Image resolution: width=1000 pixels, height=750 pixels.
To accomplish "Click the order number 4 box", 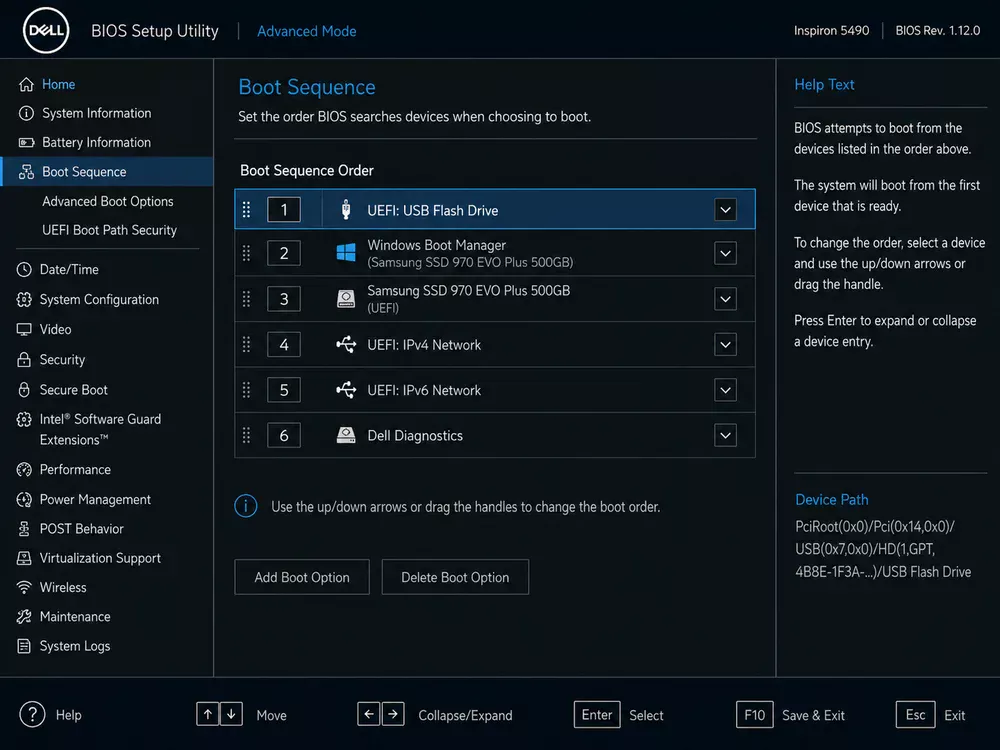I will (284, 344).
